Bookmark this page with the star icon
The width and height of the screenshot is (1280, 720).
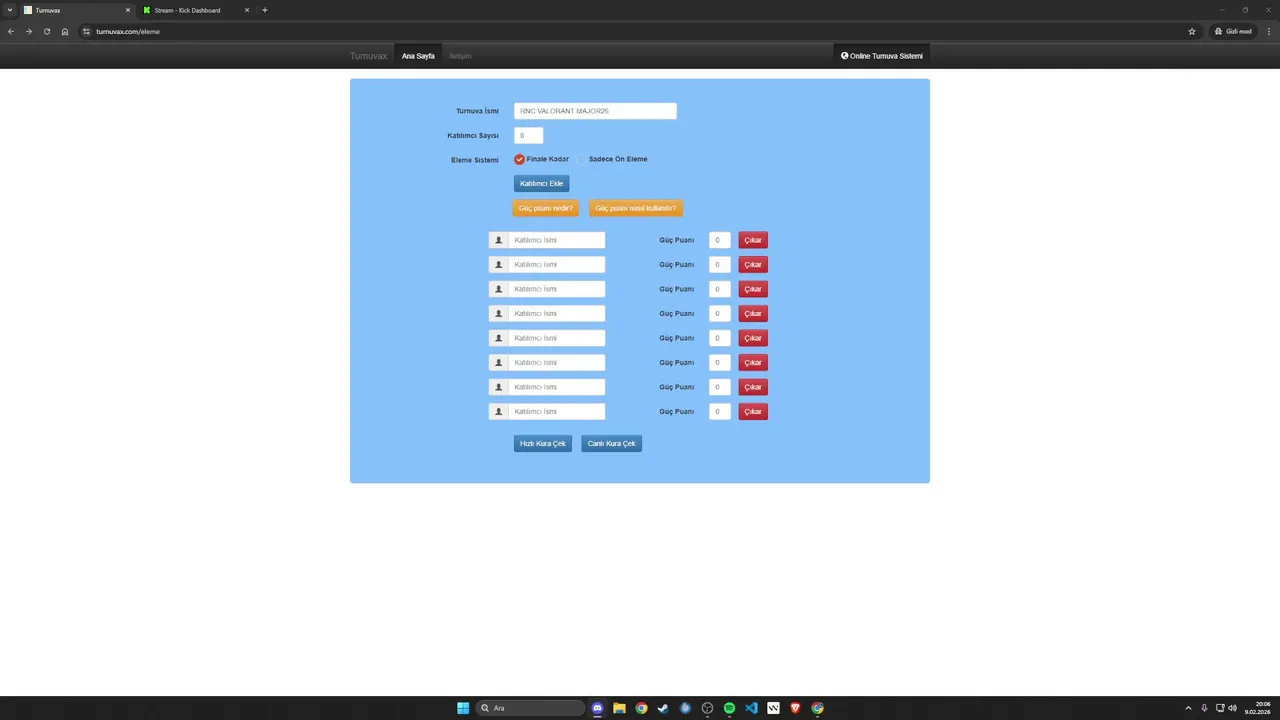point(1192,31)
